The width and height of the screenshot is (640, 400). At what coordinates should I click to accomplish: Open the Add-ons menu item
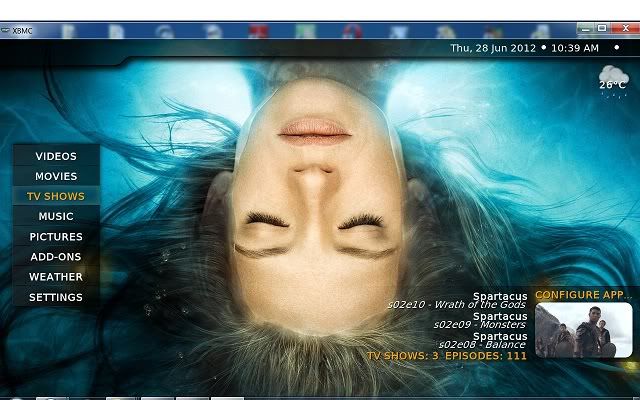[x=56, y=256]
